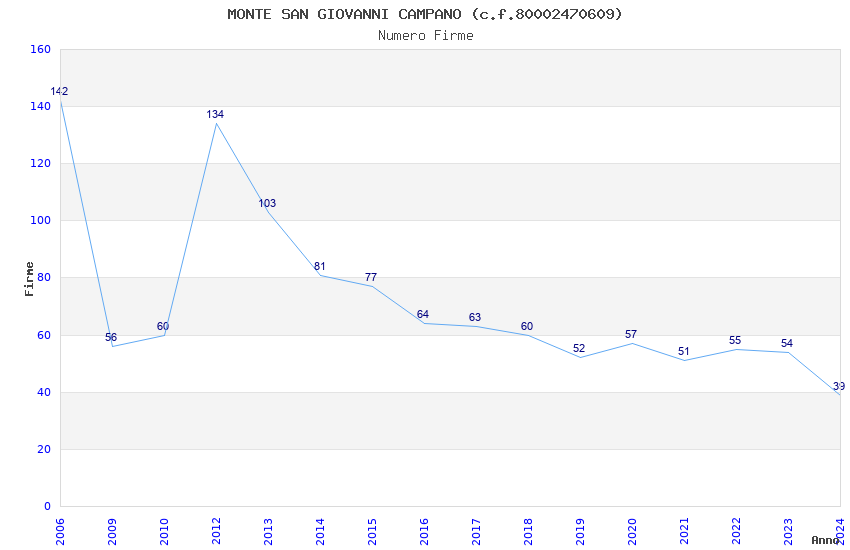850x550 pixels.
Task: Click y-axis tick label 80
Action: click(x=44, y=277)
